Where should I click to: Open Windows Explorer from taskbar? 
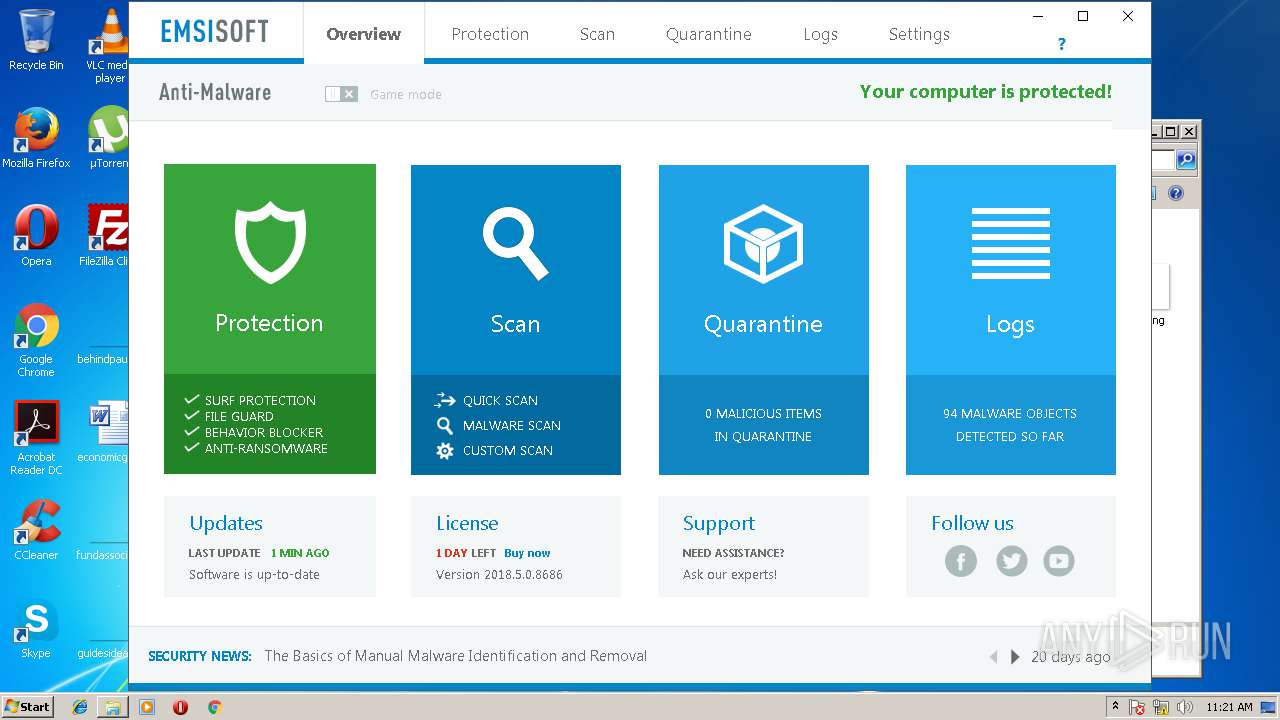(x=113, y=707)
